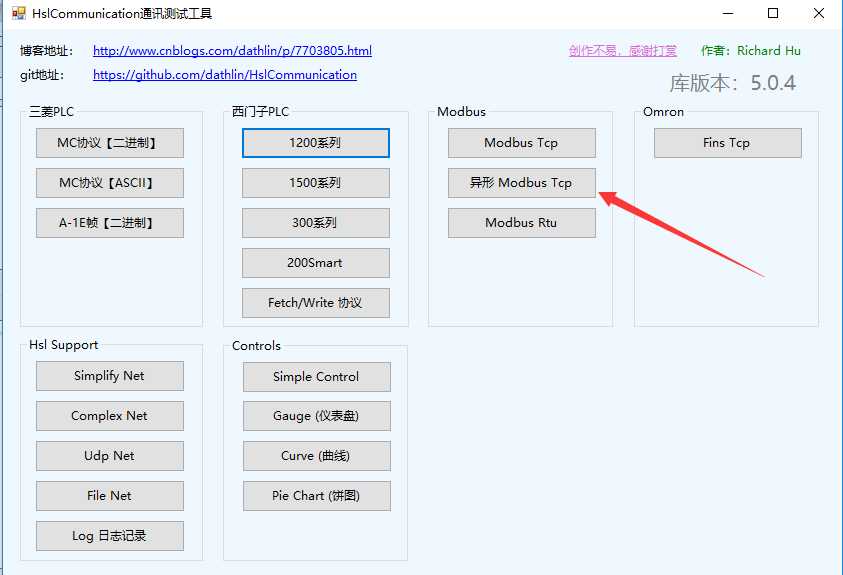Screen dimensions: 843x575
Task: Open Omron Fins Tcp test
Action: [x=727, y=143]
